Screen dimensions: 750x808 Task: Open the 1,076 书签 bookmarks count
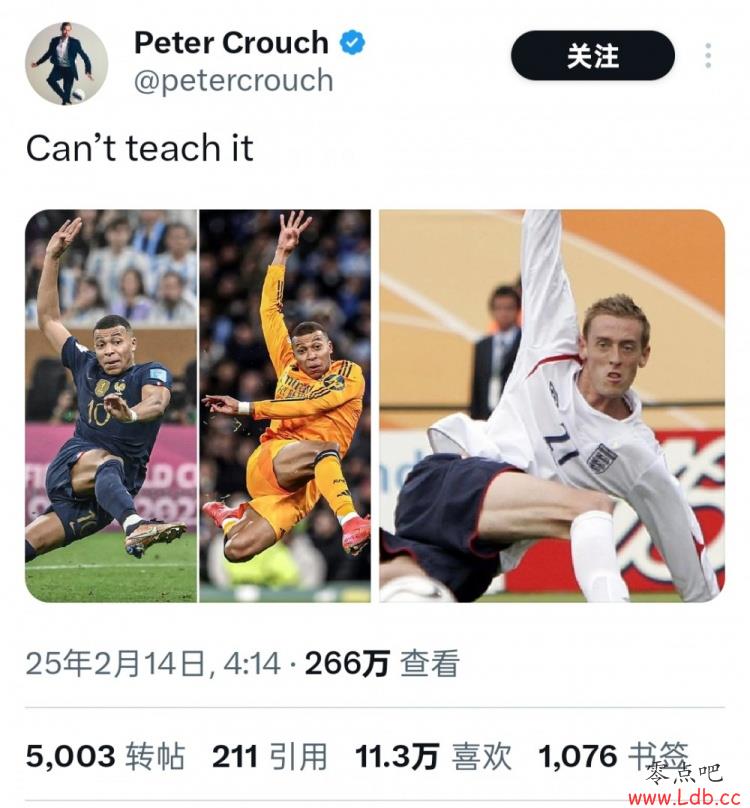[613, 756]
